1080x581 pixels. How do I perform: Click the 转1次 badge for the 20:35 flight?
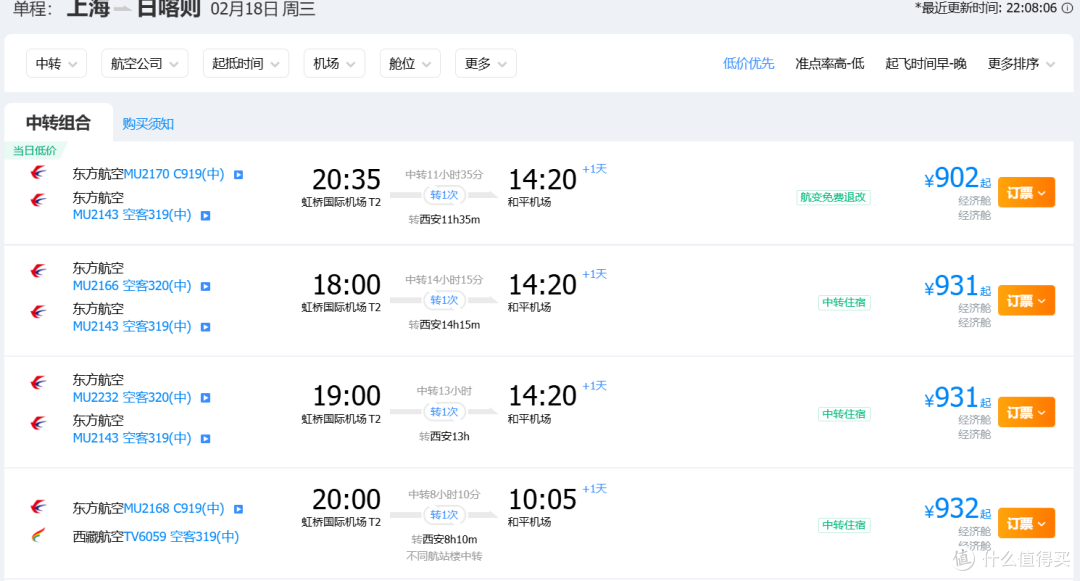click(x=444, y=196)
